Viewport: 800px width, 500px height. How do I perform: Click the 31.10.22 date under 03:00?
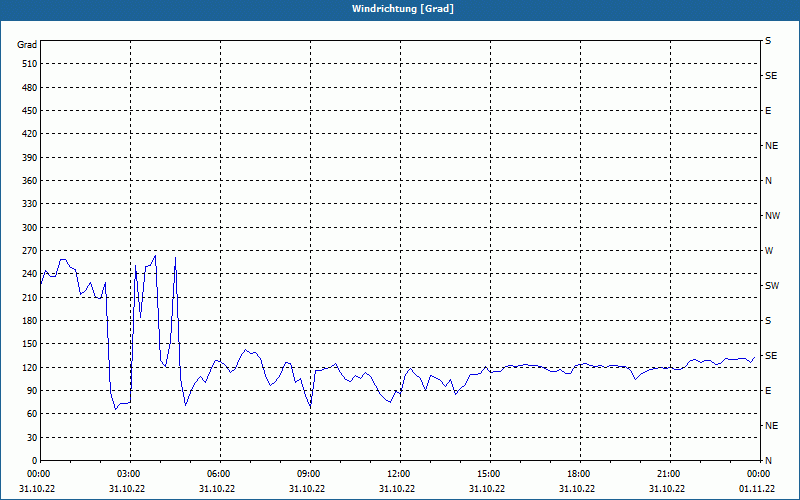127,489
